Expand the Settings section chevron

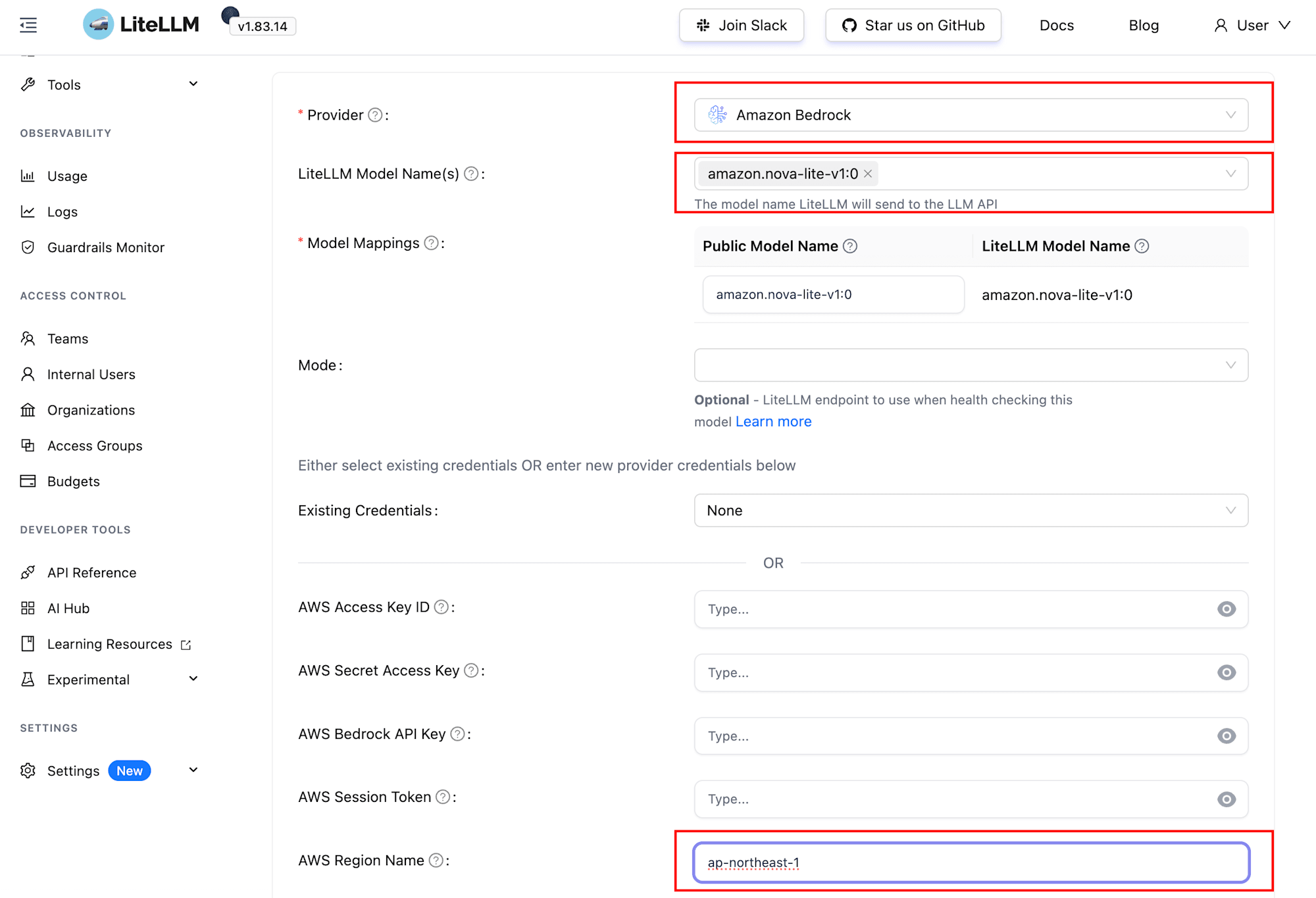tap(193, 770)
